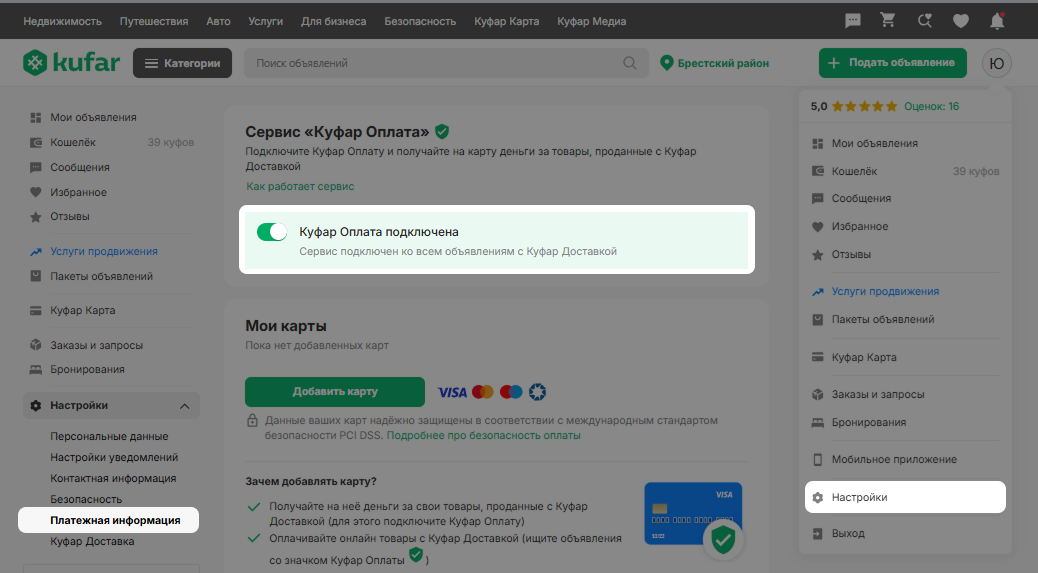The height and width of the screenshot is (573, 1038).
Task: Collapse the Настройки section in left sidebar
Action: click(x=185, y=406)
